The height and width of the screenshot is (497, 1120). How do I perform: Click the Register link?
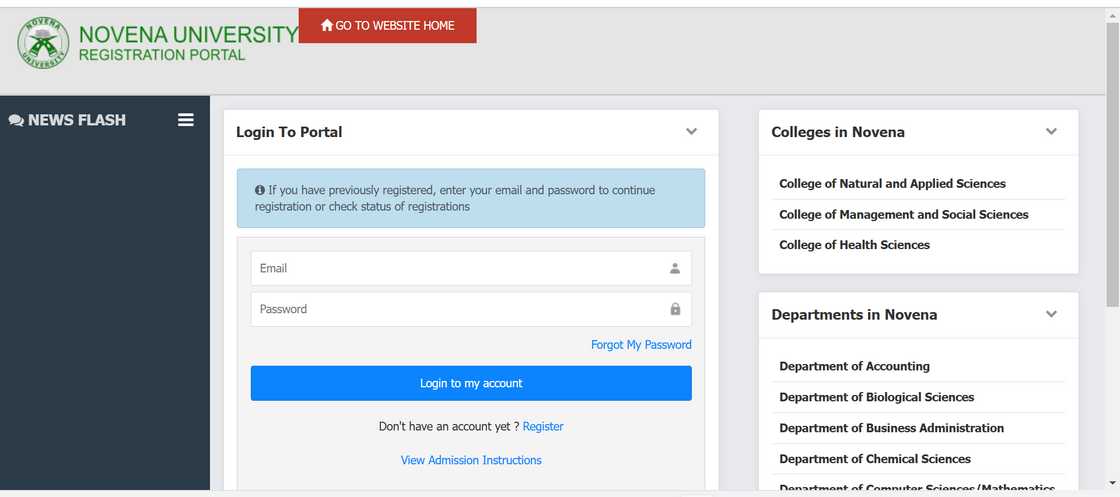pos(543,426)
